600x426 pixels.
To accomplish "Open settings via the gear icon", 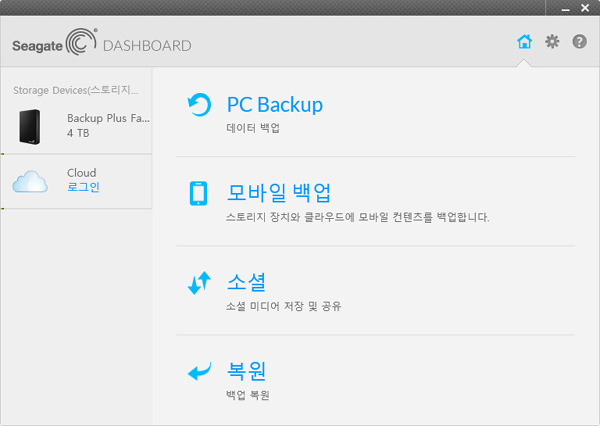I will 552,41.
